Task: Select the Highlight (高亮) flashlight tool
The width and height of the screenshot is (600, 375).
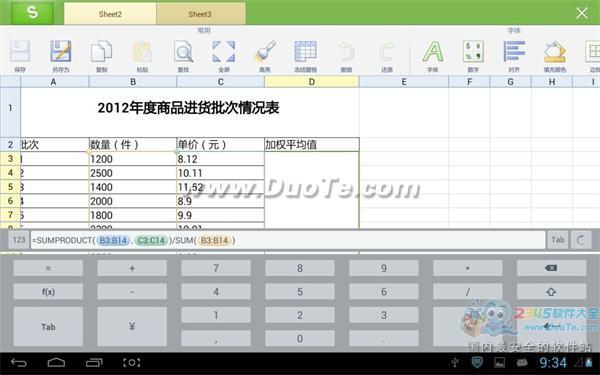Action: pyautogui.click(x=265, y=55)
